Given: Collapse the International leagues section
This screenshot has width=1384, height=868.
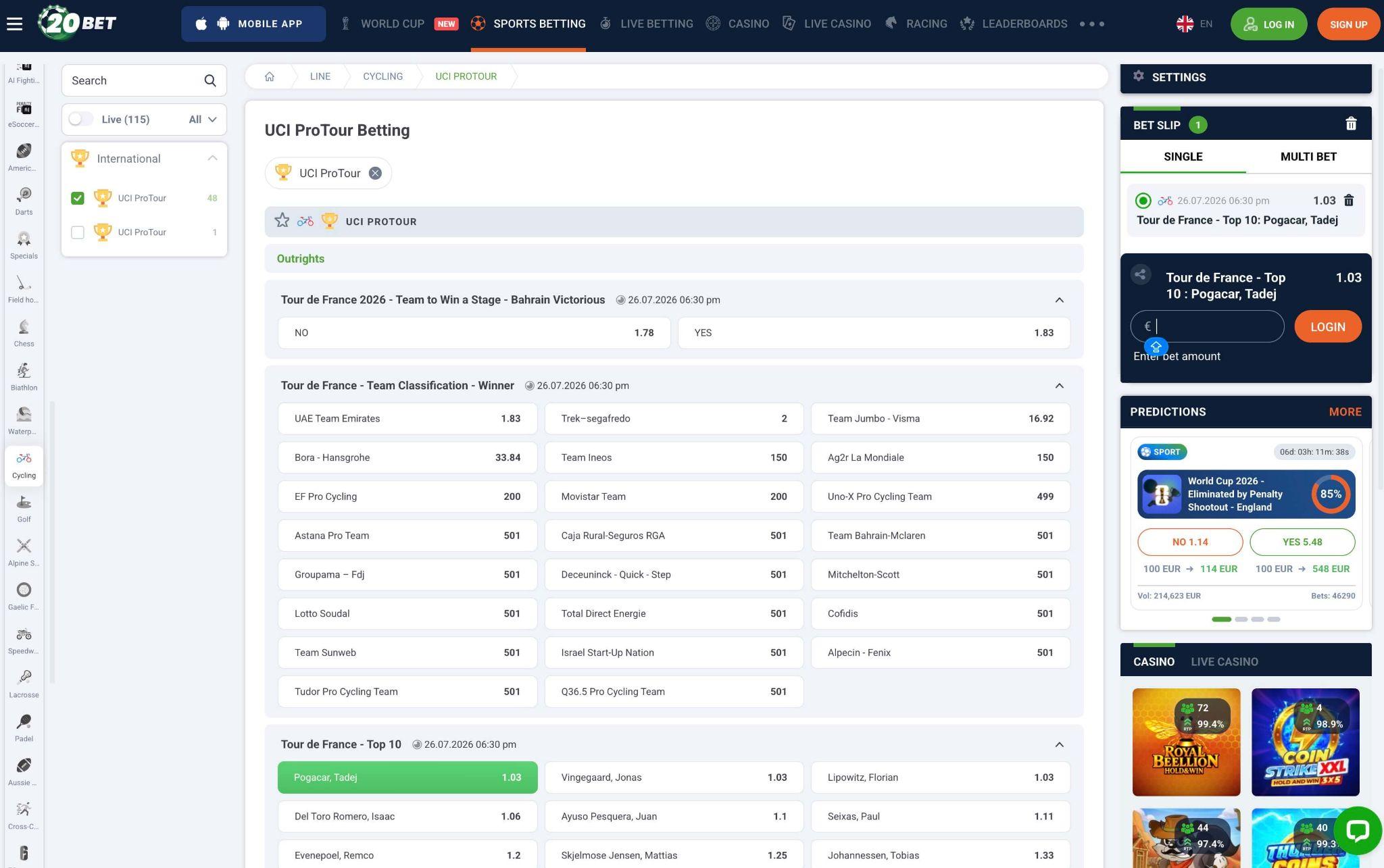Looking at the screenshot, I should 213,158.
